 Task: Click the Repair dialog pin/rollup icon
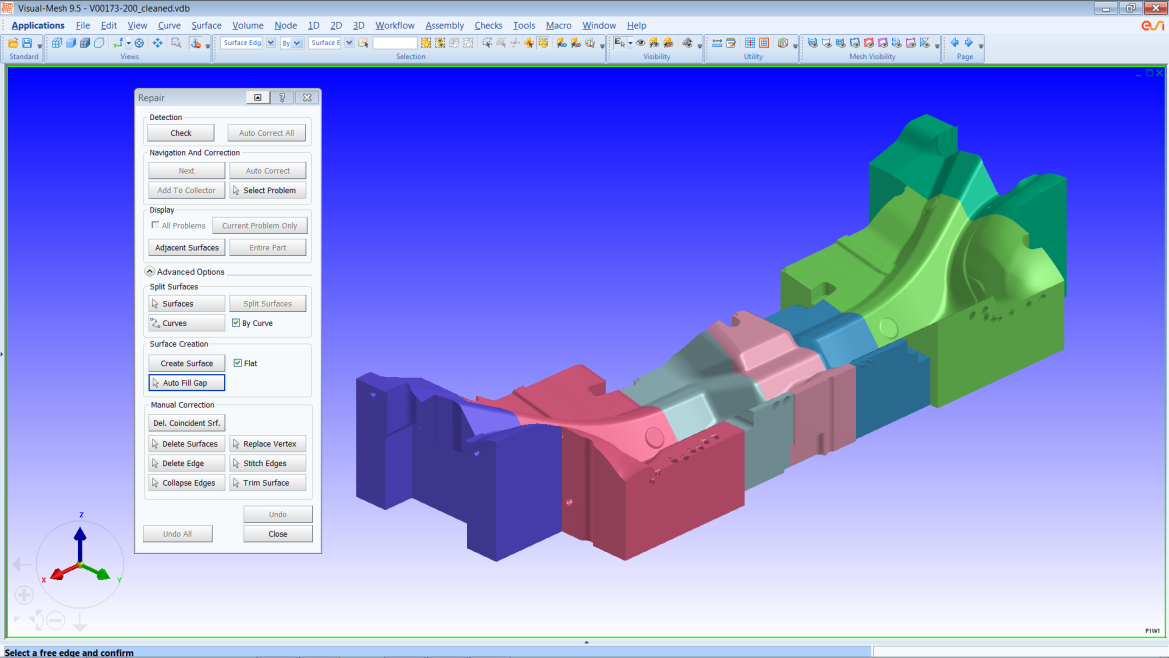click(257, 98)
